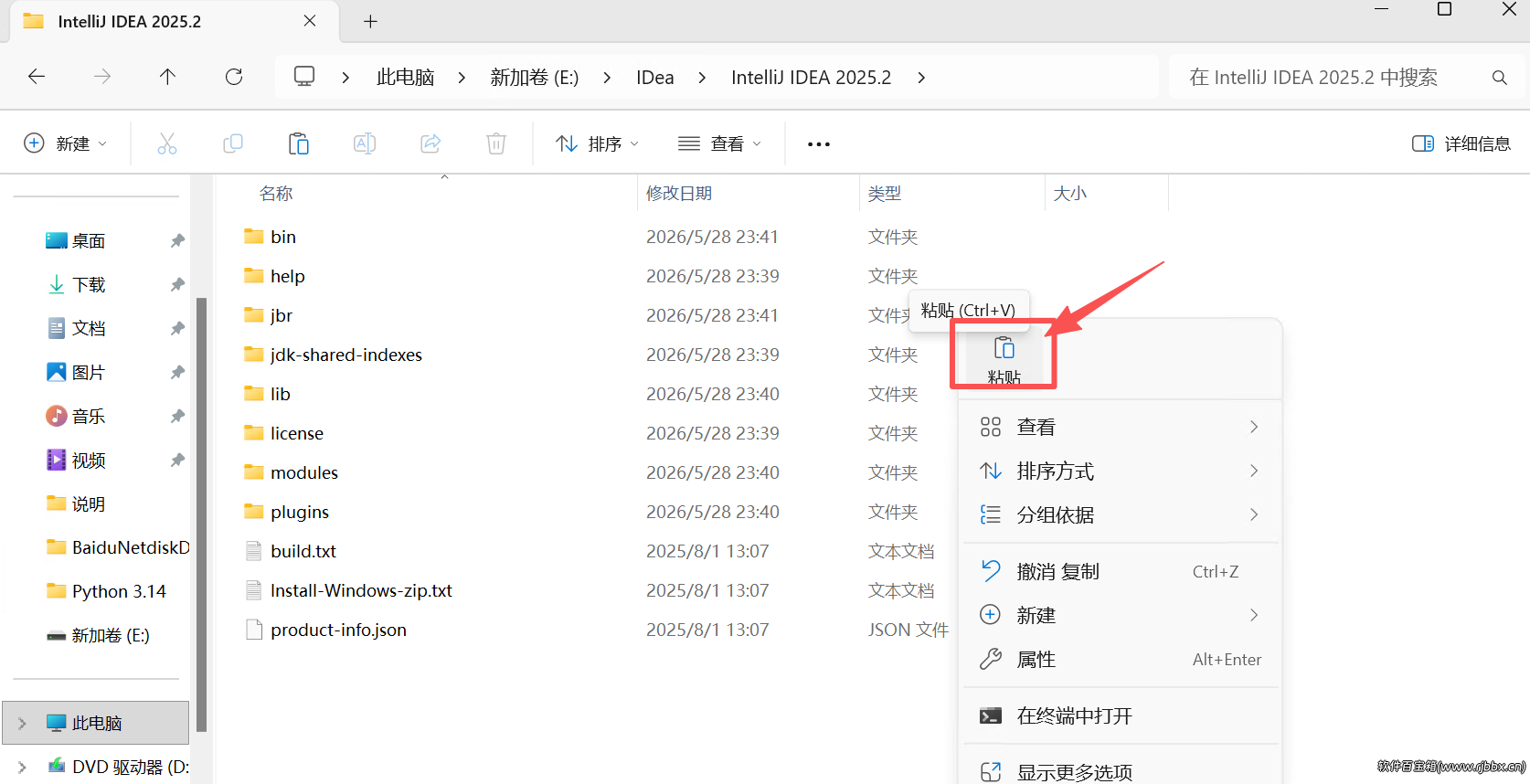
Task: Choose 显示更多选项 in context menu
Action: (1121, 772)
